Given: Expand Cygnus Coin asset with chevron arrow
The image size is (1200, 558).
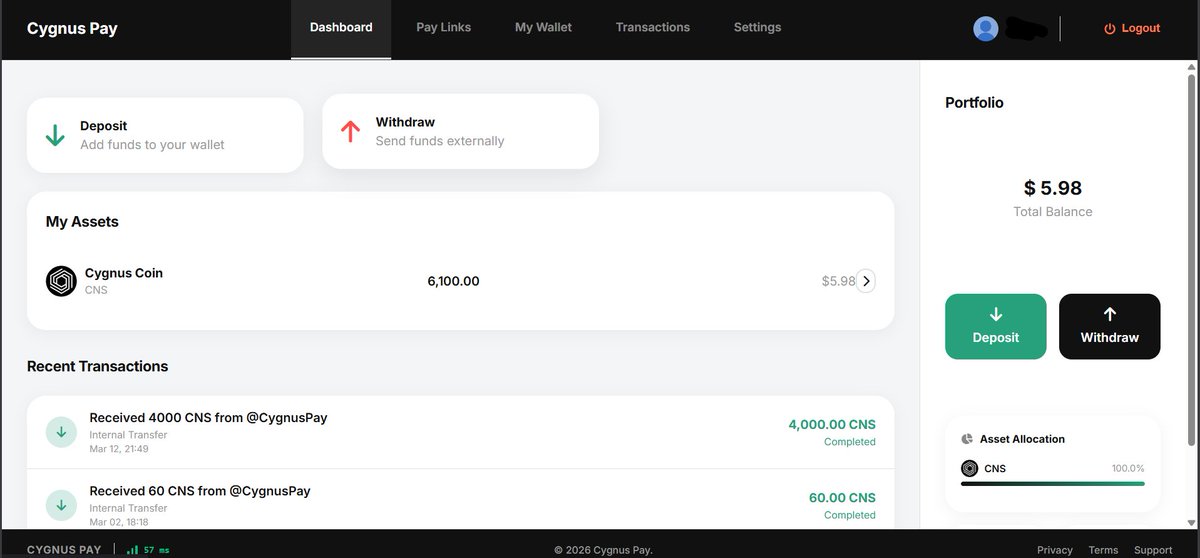Looking at the screenshot, I should 866,281.
